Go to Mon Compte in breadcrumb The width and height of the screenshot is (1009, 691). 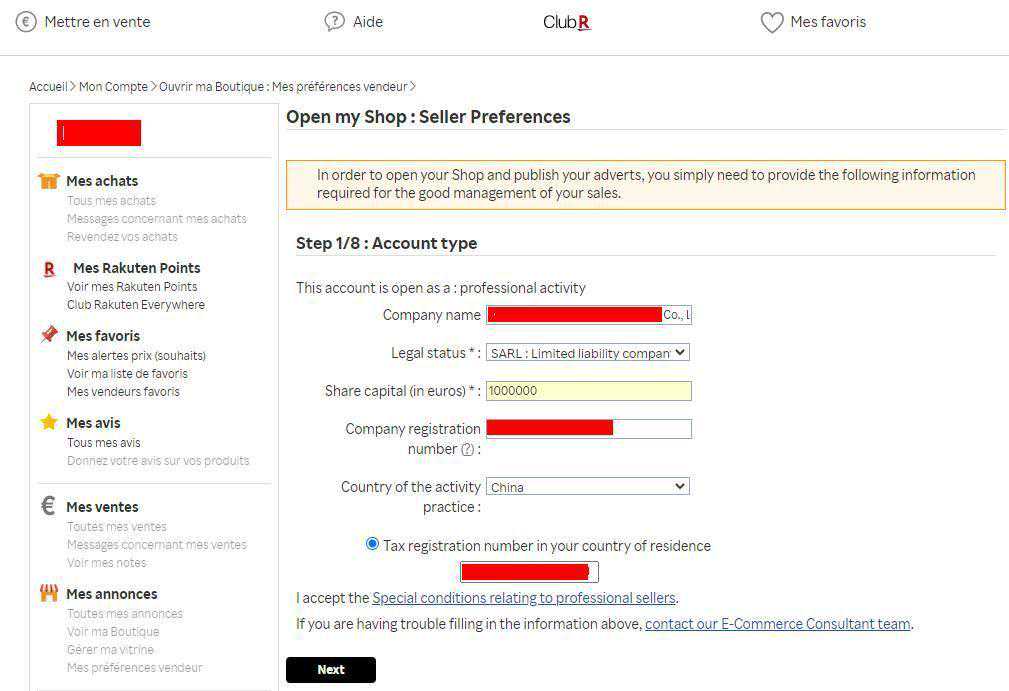pos(113,87)
